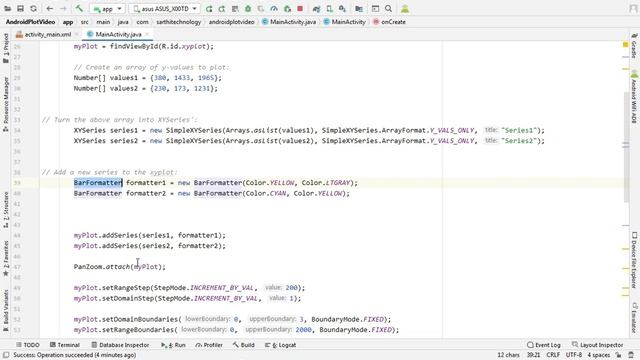Click the Sync/Reload from disk icon
This screenshot has height=360, width=640.
pyautogui.click(x=33, y=9)
